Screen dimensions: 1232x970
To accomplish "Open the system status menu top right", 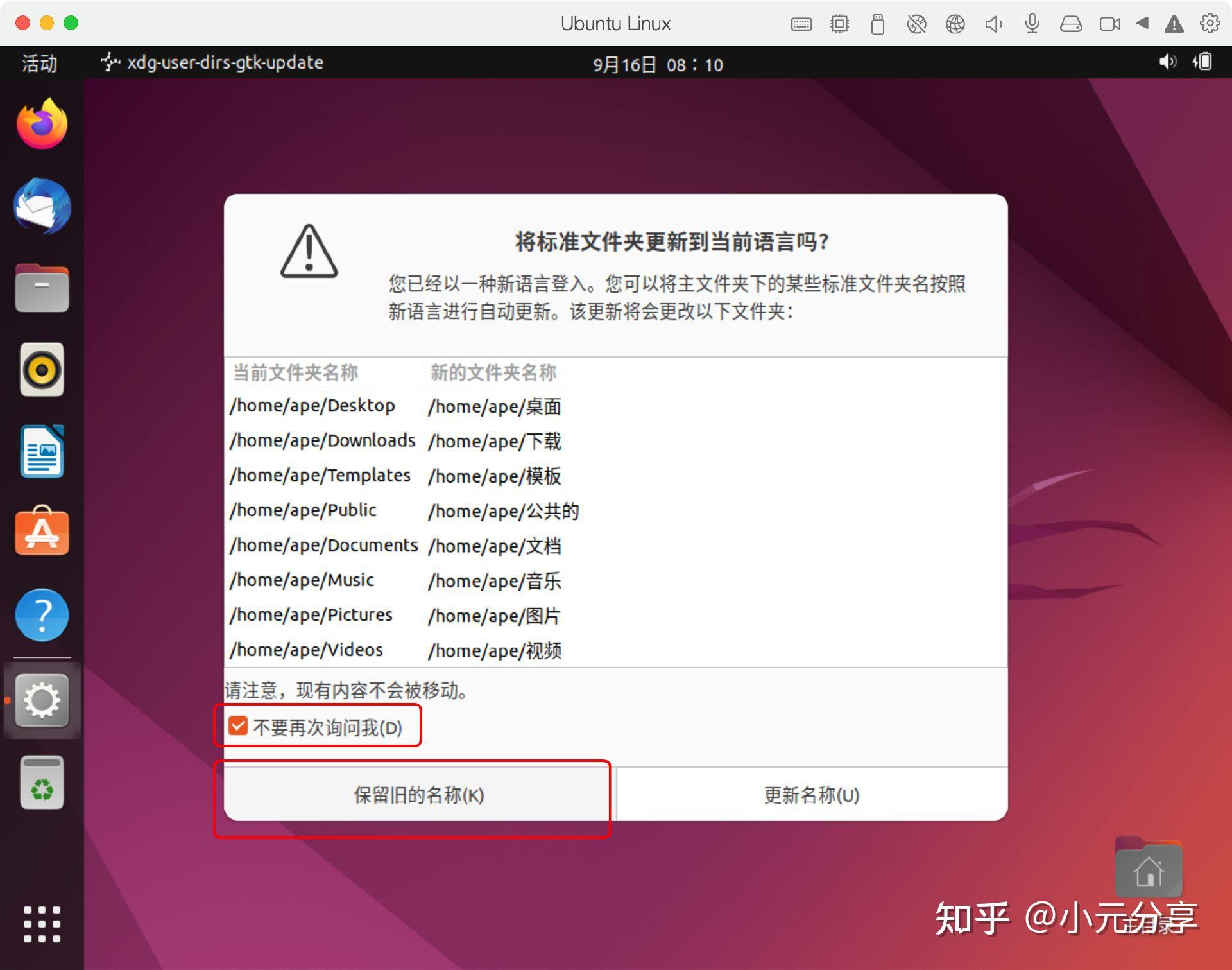I will point(1184,64).
